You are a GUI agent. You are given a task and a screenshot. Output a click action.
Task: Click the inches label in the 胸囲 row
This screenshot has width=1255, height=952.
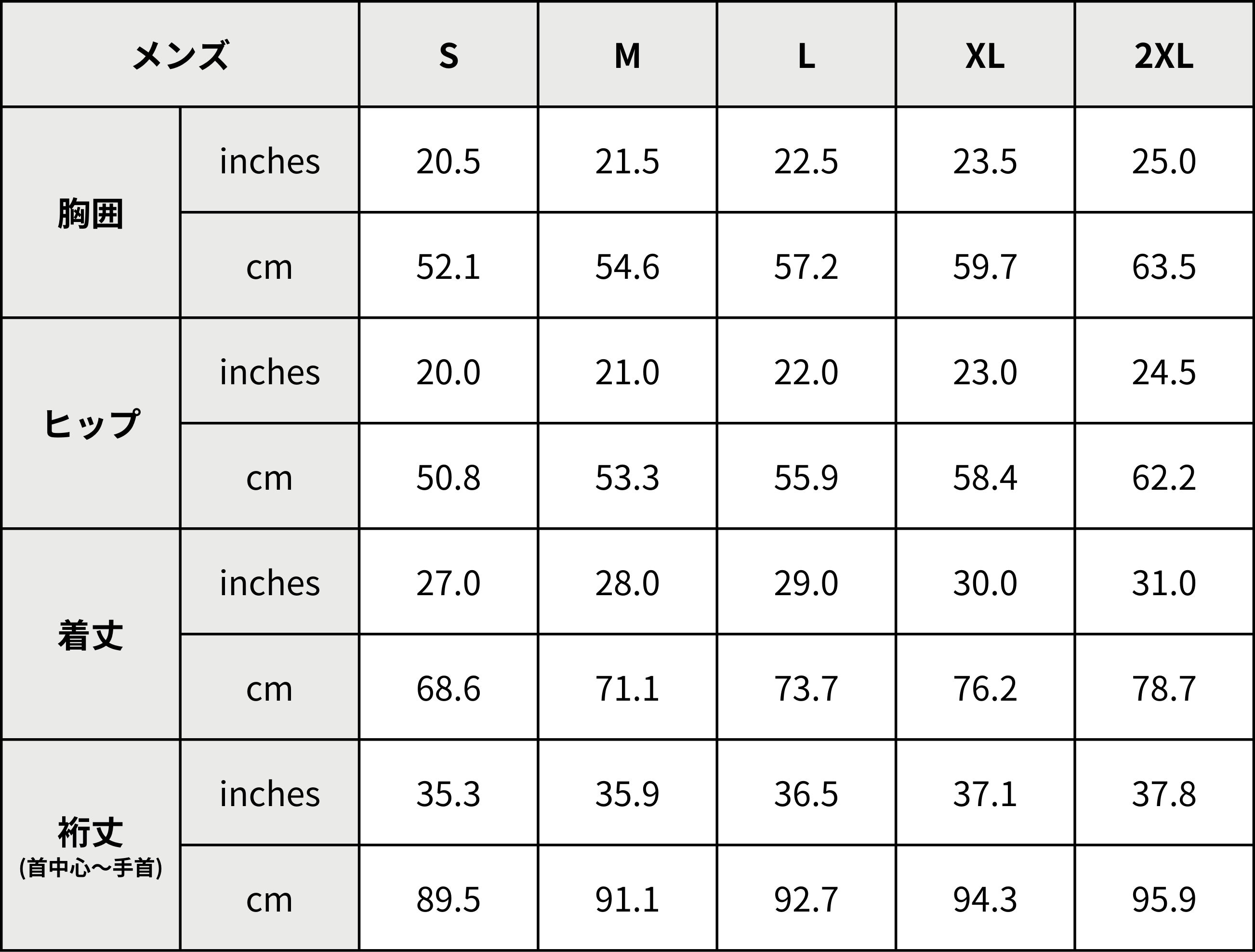coord(269,161)
